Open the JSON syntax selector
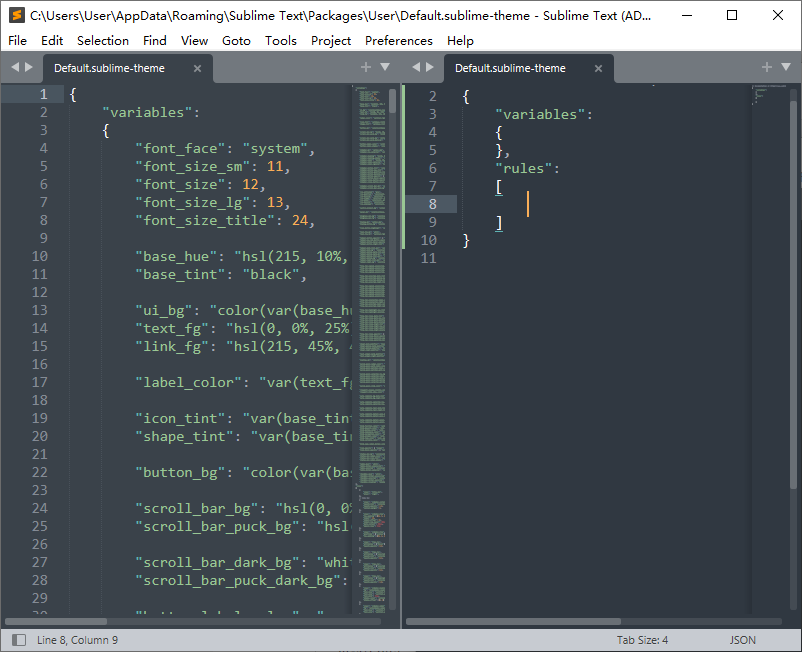The width and height of the screenshot is (802, 652). click(x=742, y=639)
